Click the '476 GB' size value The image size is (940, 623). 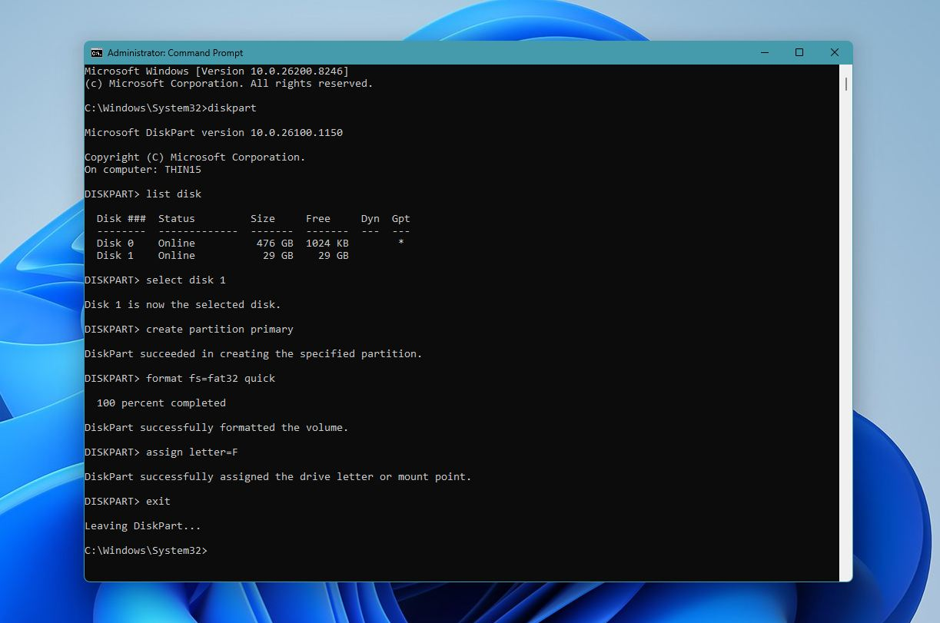(x=275, y=243)
